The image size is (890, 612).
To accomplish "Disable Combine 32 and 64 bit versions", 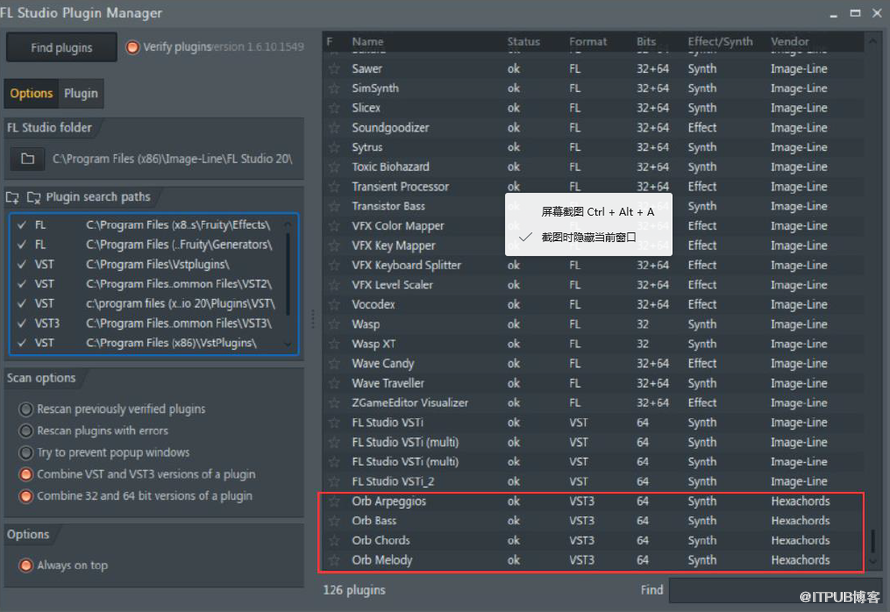I will click(26, 496).
